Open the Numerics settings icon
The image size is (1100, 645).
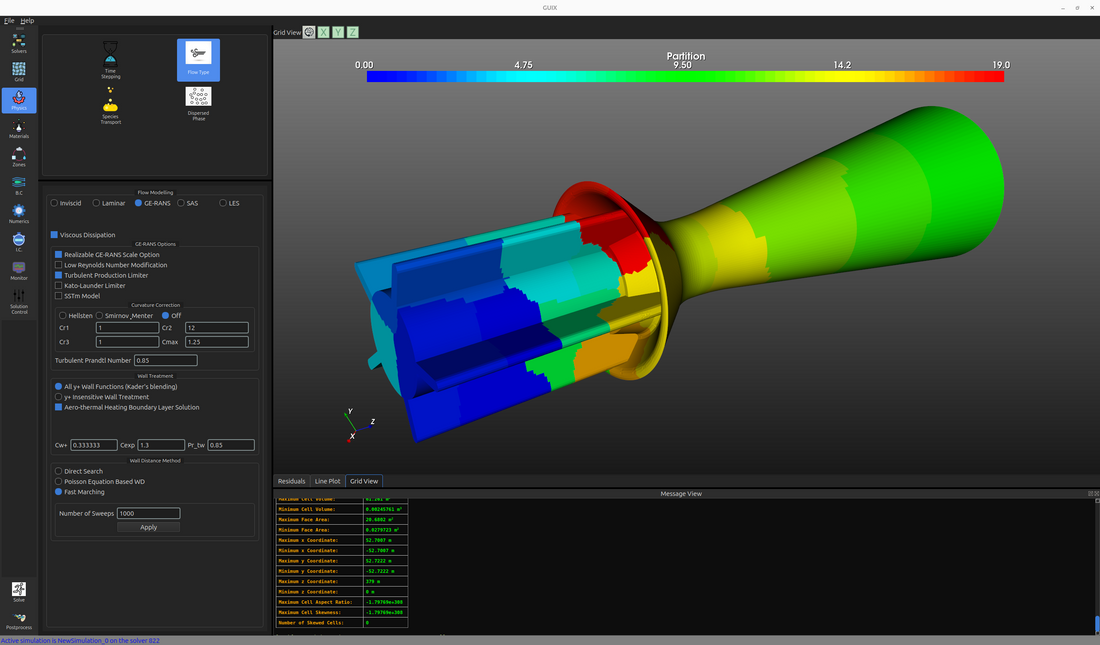[x=19, y=213]
